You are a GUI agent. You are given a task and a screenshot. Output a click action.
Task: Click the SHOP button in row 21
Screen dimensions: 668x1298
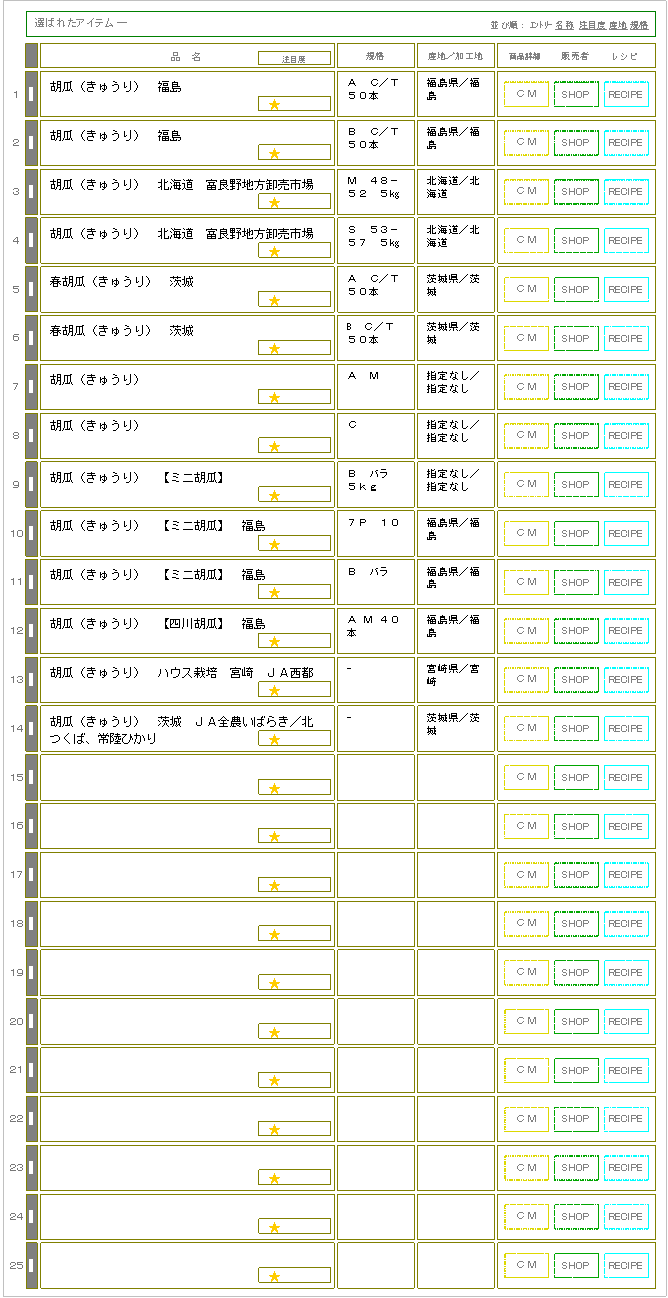pyautogui.click(x=576, y=1070)
